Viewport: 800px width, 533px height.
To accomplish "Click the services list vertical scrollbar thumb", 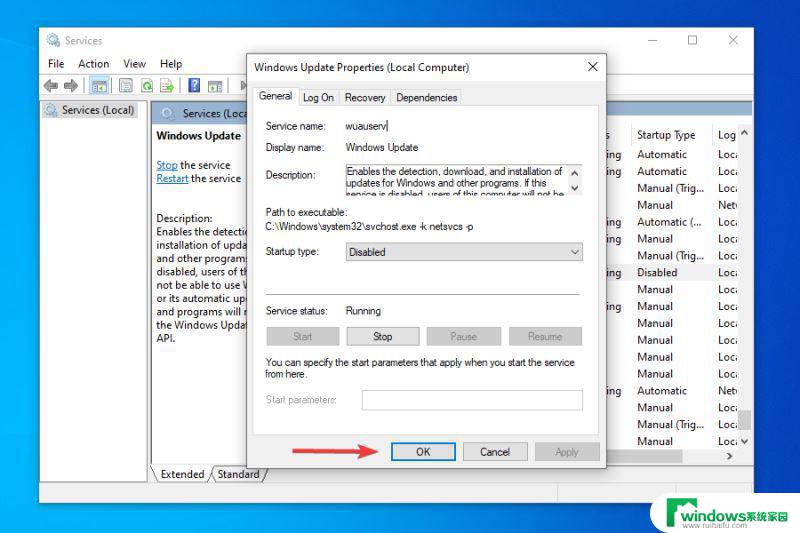I will 744,420.
